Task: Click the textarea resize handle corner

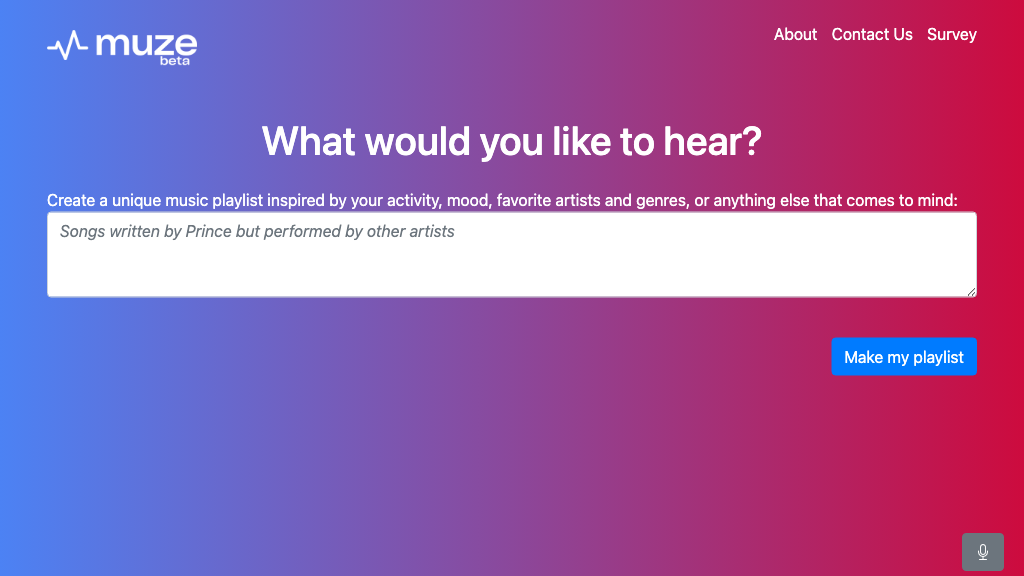Action: 971,291
